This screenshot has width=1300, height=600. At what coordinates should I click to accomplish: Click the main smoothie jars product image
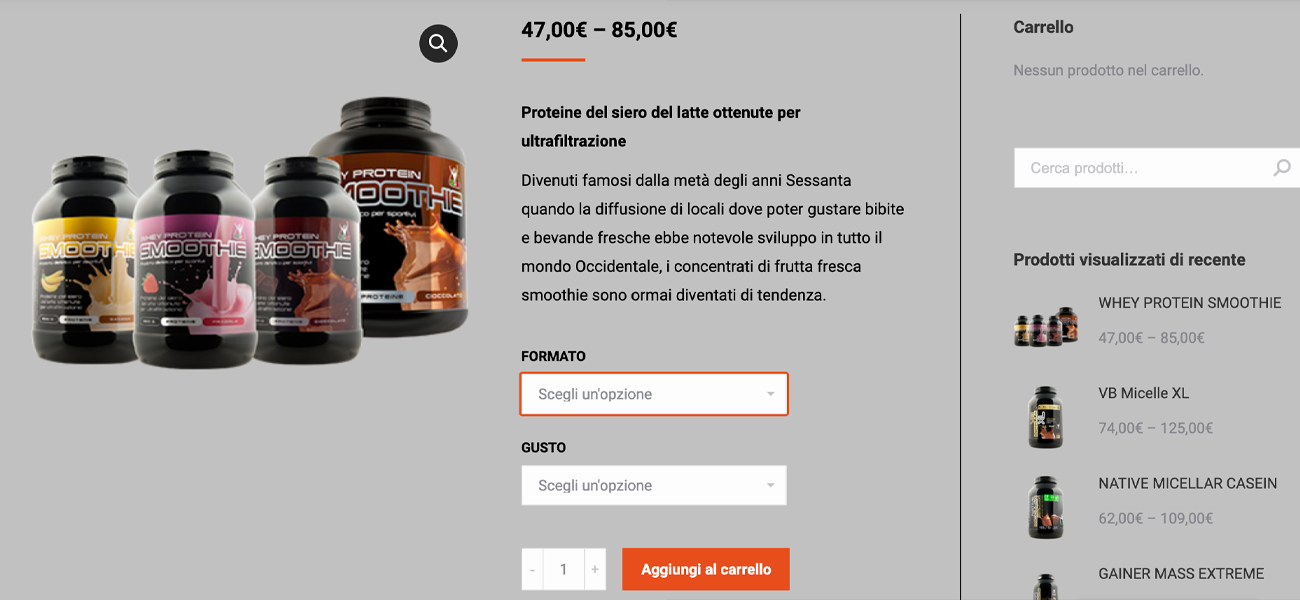click(x=250, y=232)
